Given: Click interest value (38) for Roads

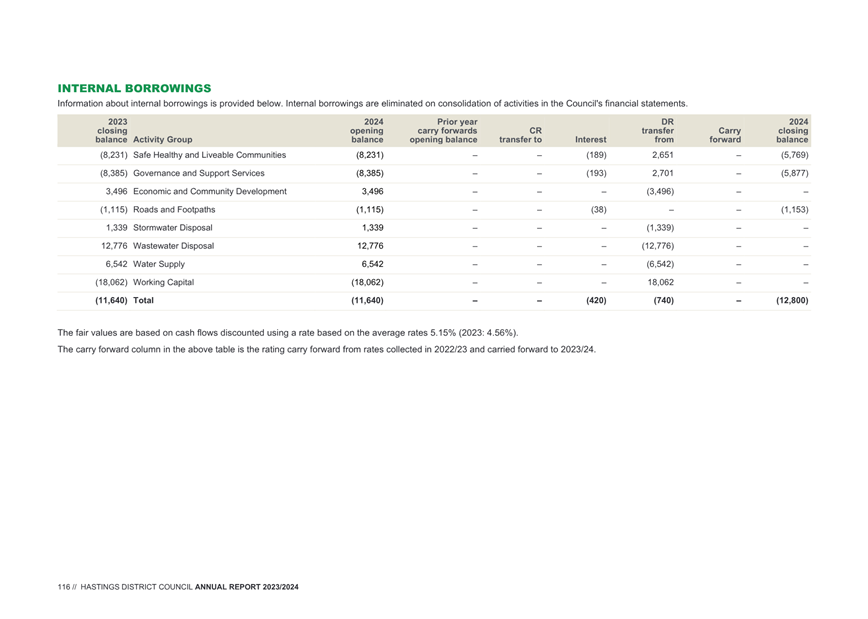Looking at the screenshot, I should pos(598,210).
